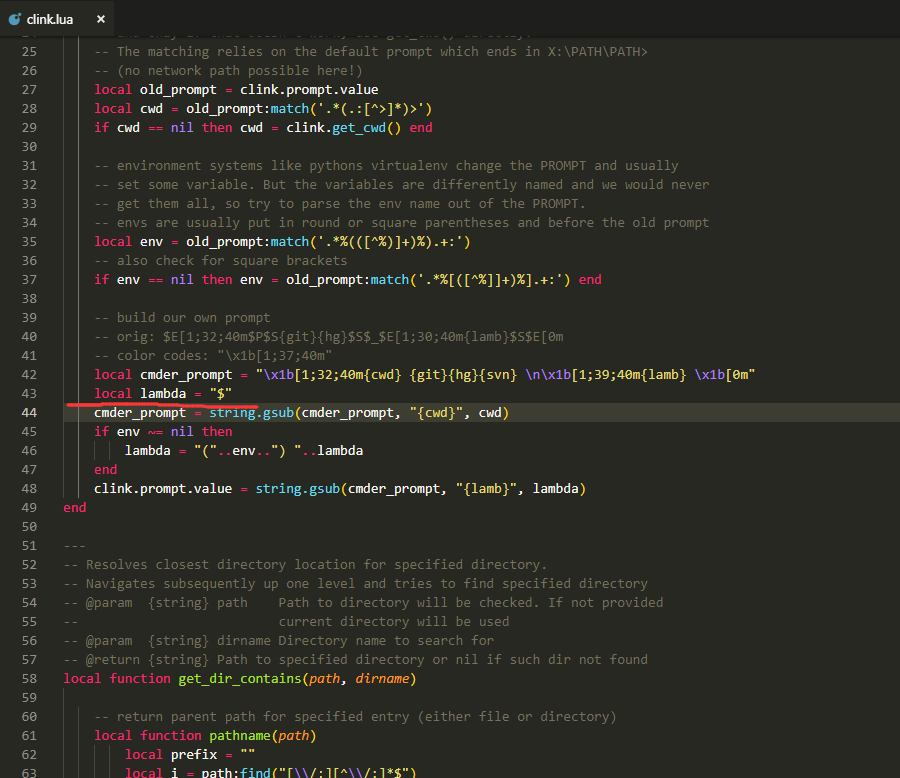The height and width of the screenshot is (778, 900).
Task: Click function name 'pathname' on line 61
Action: pos(240,736)
